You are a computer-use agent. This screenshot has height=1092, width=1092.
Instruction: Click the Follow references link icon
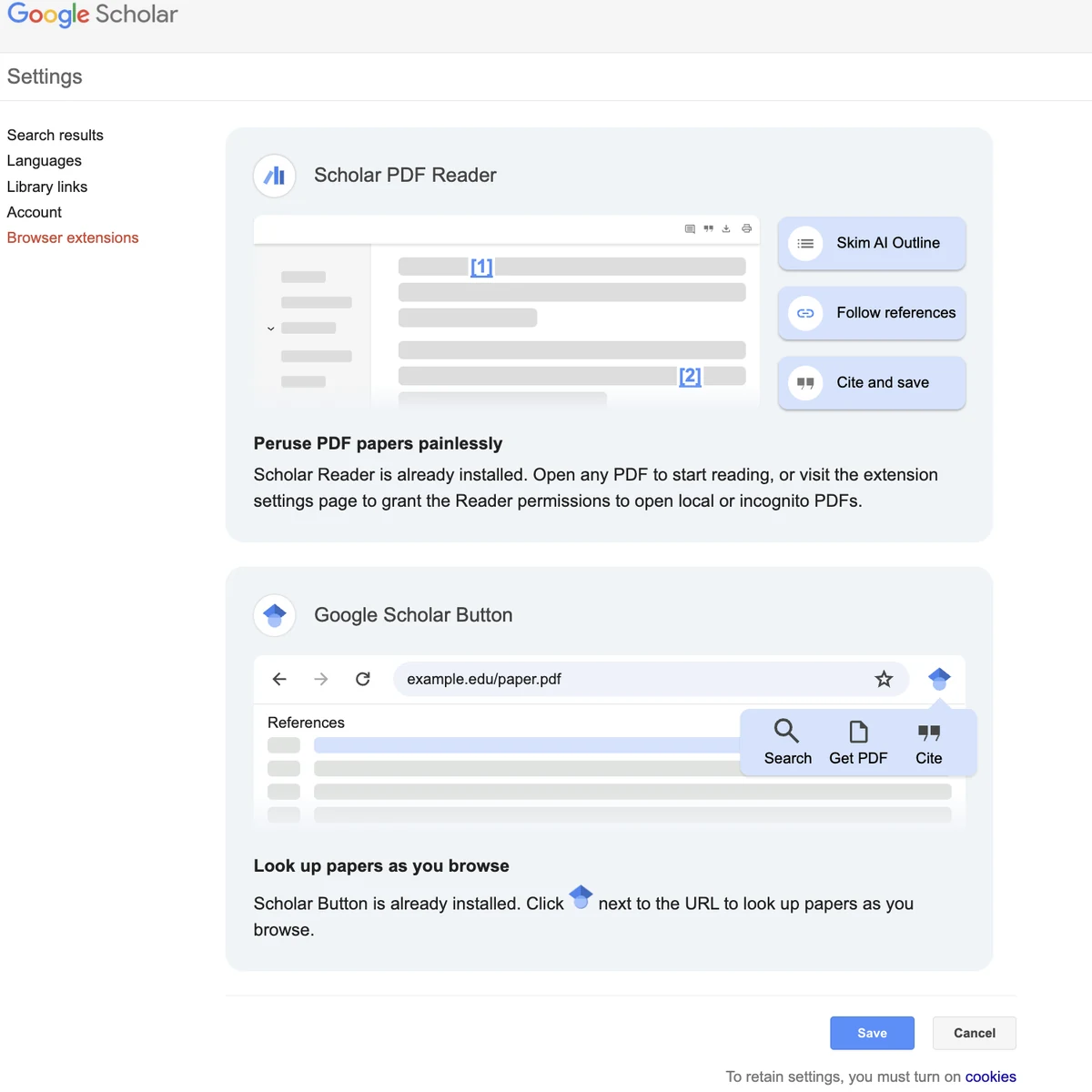[x=805, y=313]
